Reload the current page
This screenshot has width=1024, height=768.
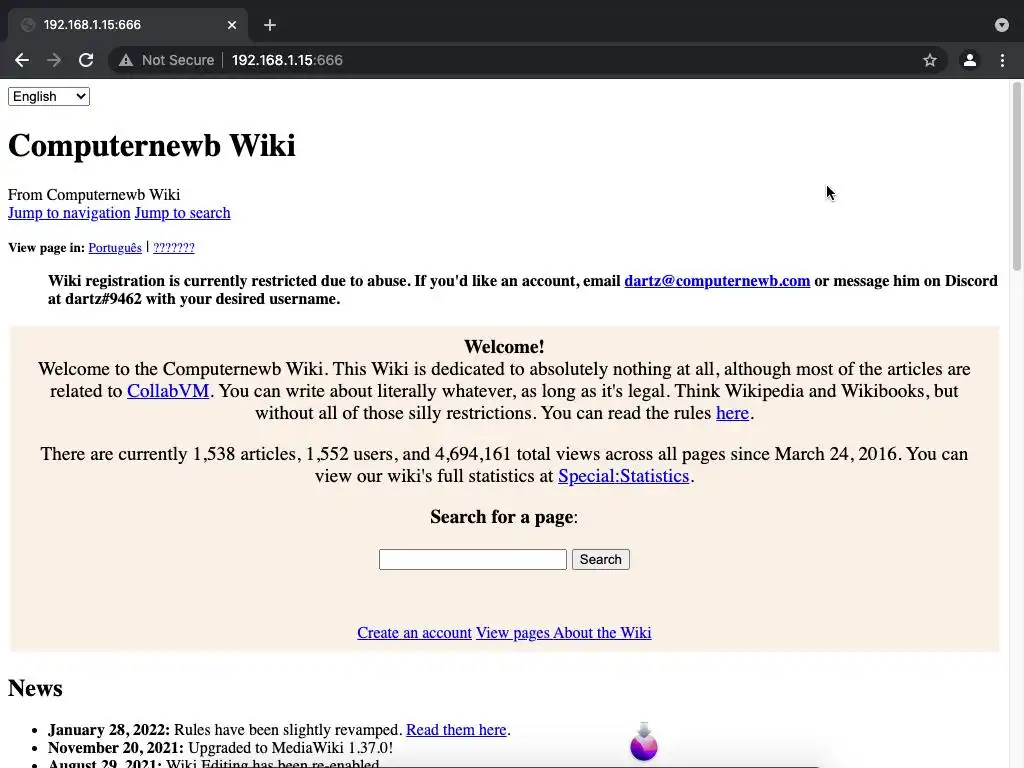(x=86, y=60)
